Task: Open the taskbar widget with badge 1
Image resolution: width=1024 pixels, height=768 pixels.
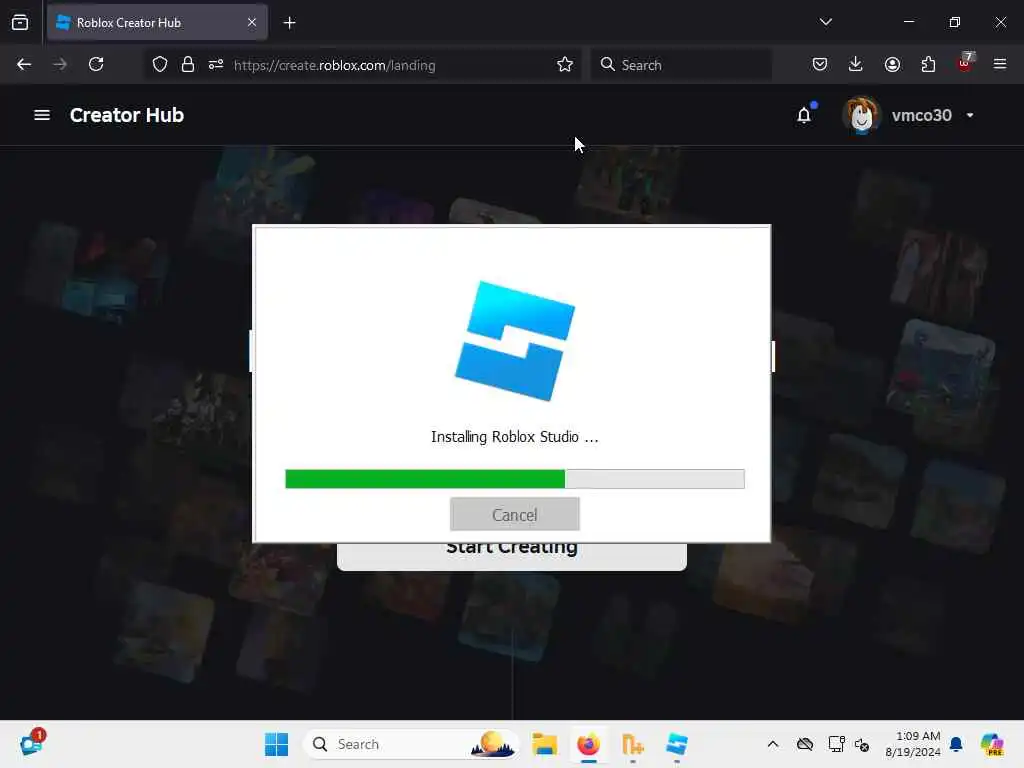Action: tap(32, 743)
